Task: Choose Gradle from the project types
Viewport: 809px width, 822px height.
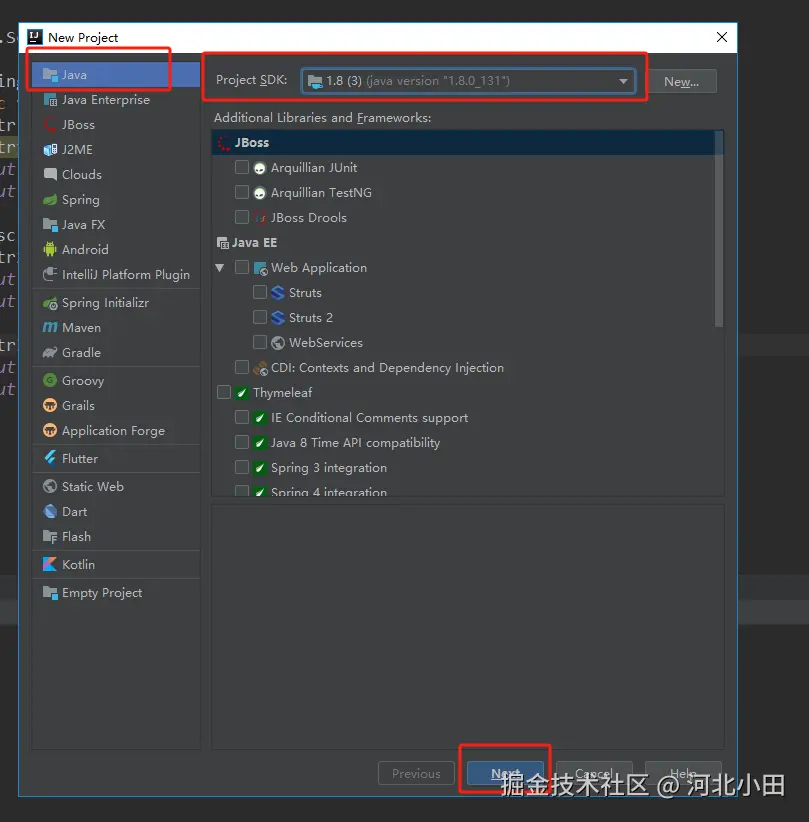Action: click(81, 353)
